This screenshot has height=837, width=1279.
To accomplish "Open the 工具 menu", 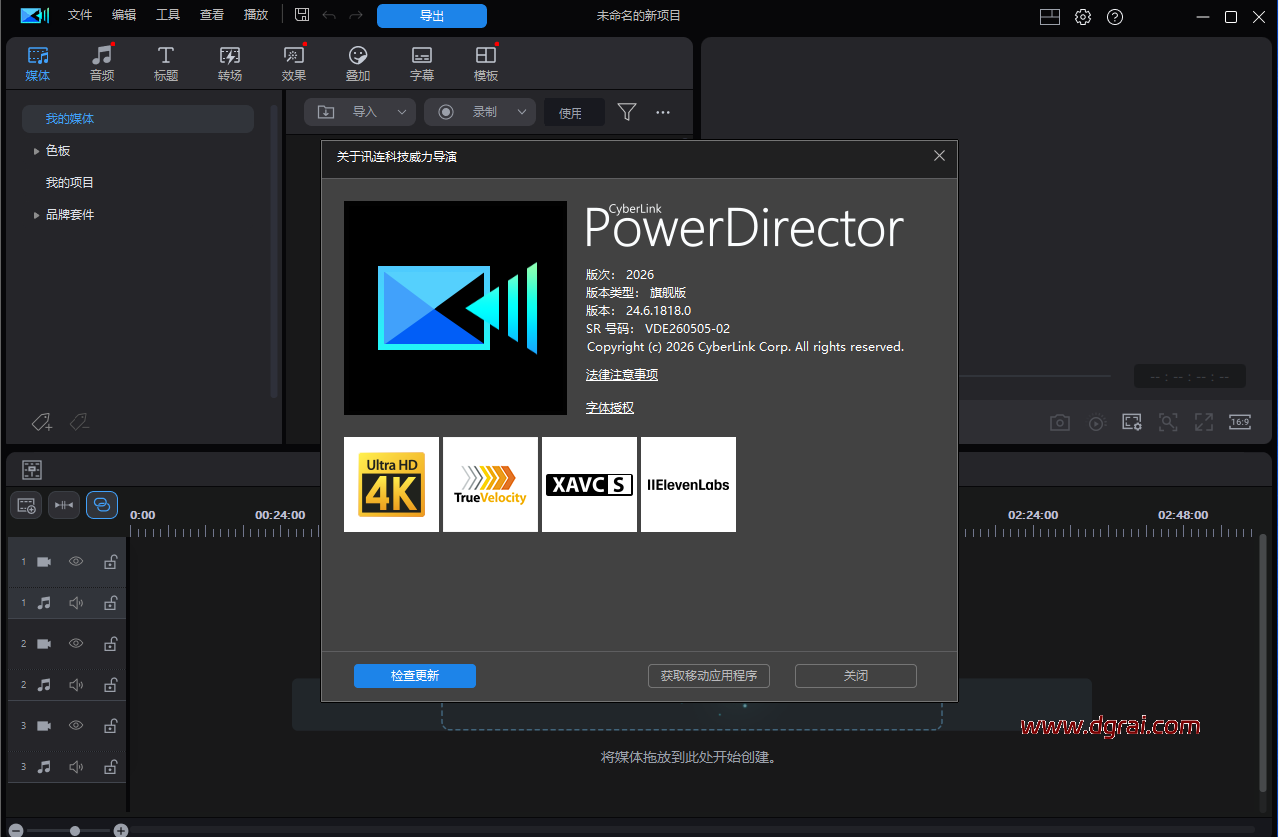I will 168,15.
